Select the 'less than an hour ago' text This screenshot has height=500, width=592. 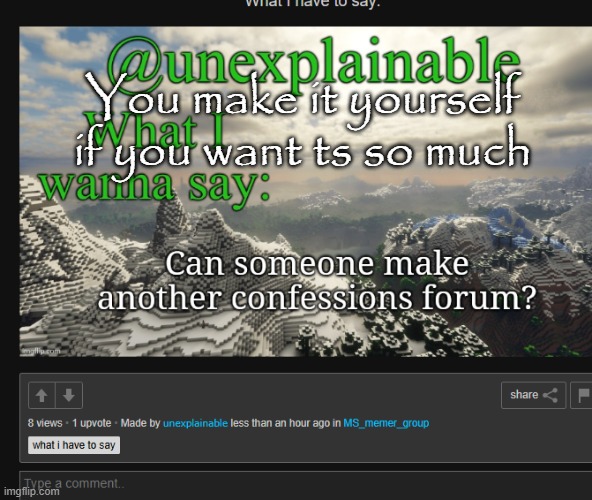click(280, 423)
